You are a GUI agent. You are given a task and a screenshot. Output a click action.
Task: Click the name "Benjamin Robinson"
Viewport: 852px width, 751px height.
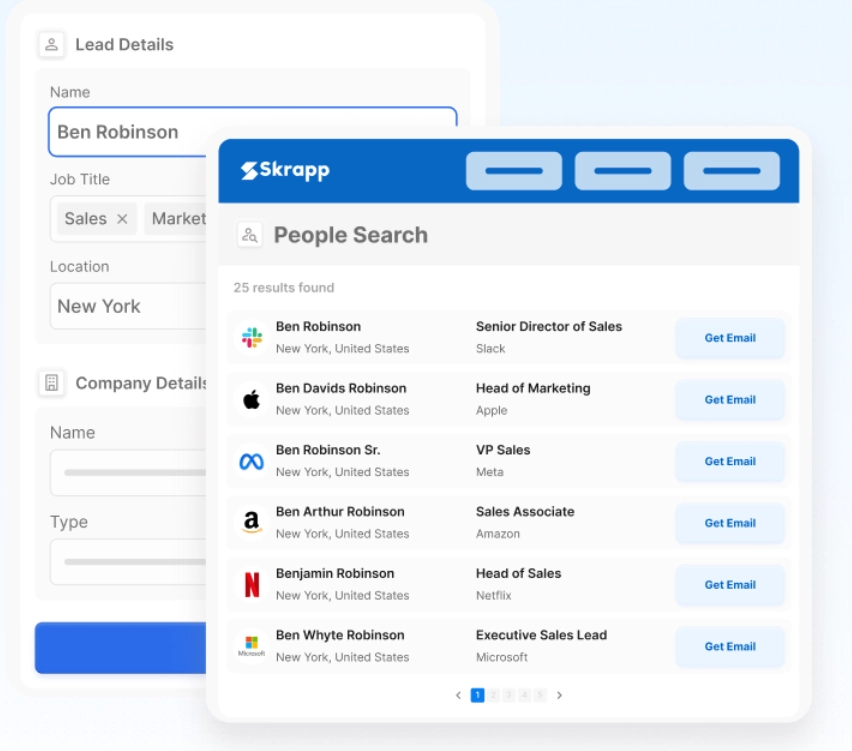335,573
